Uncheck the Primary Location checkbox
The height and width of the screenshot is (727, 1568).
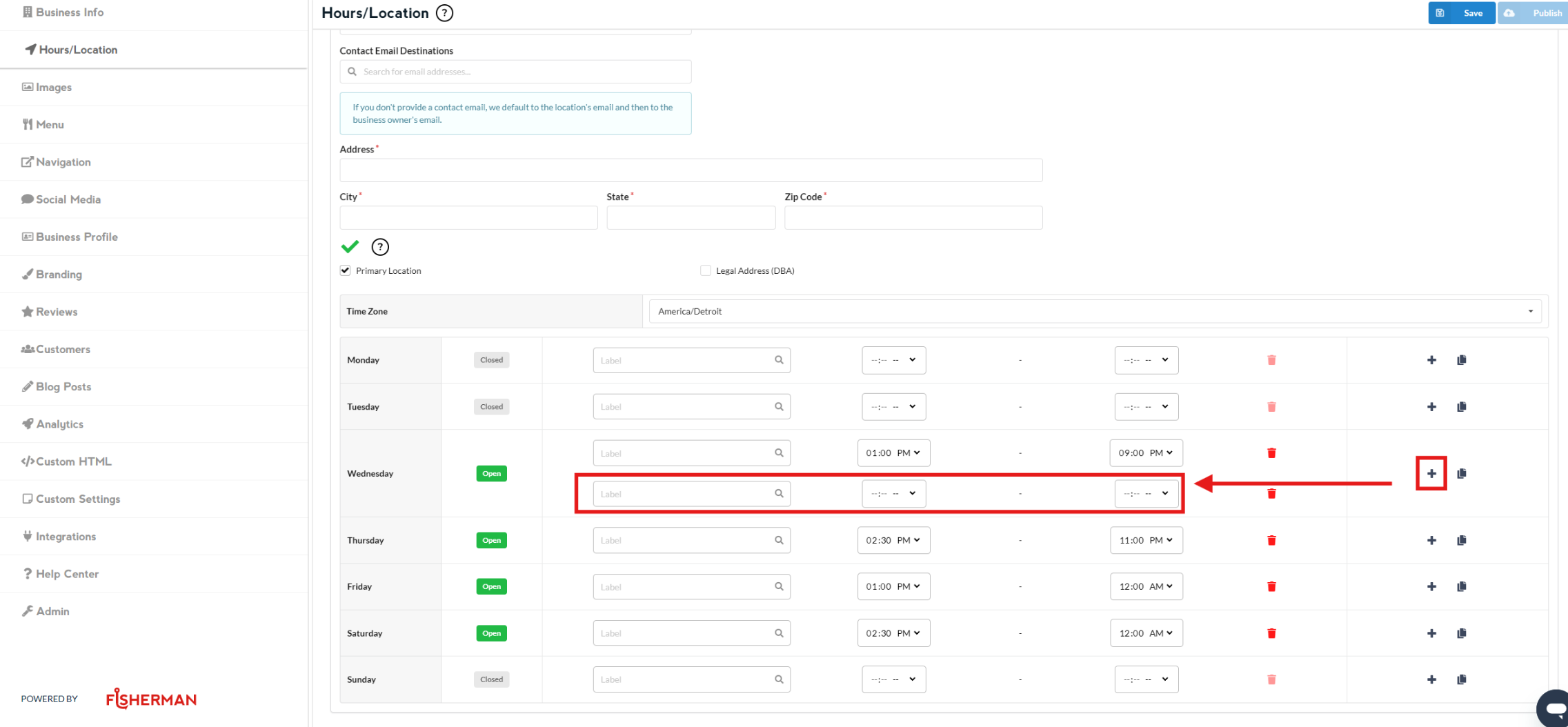point(346,270)
